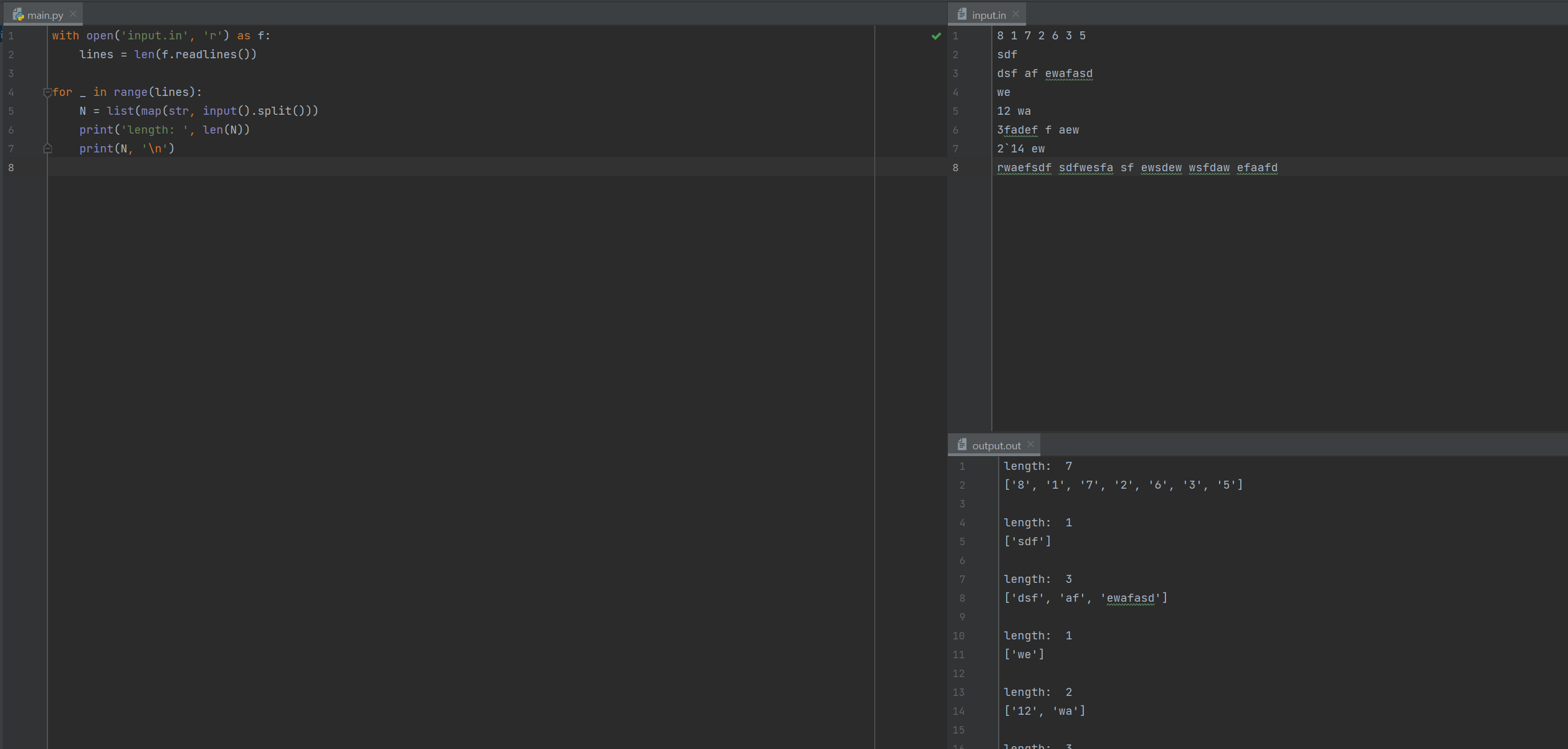Click the green inspection checkmark icon

click(936, 37)
